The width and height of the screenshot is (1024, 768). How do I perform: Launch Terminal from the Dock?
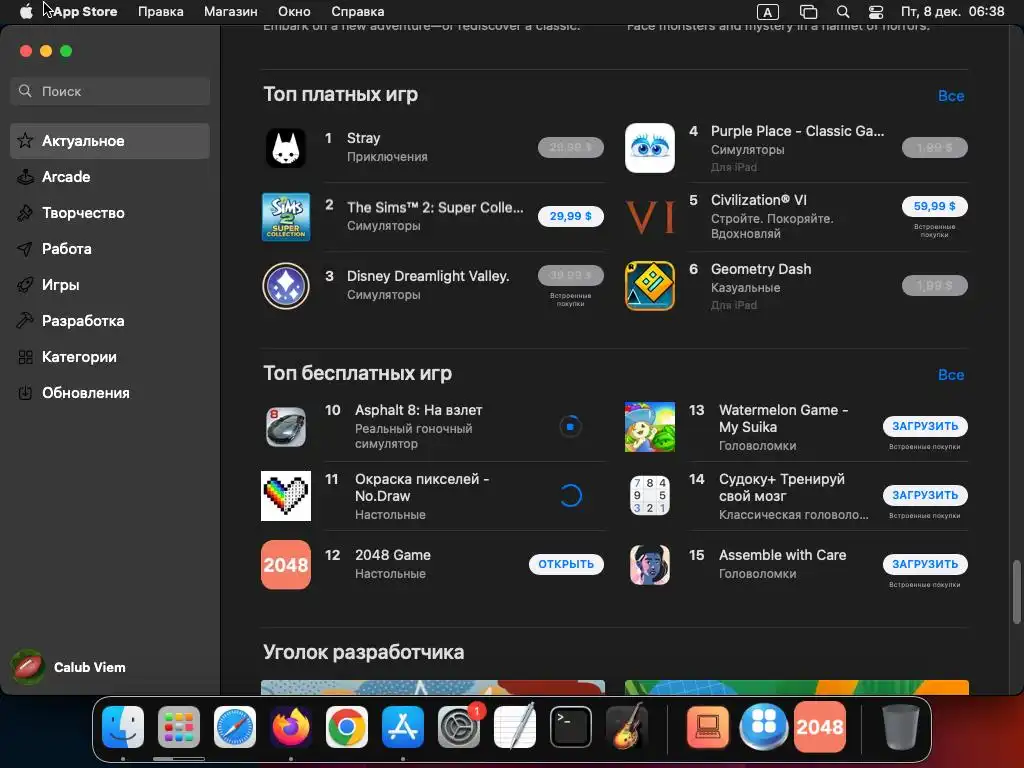pyautogui.click(x=571, y=727)
